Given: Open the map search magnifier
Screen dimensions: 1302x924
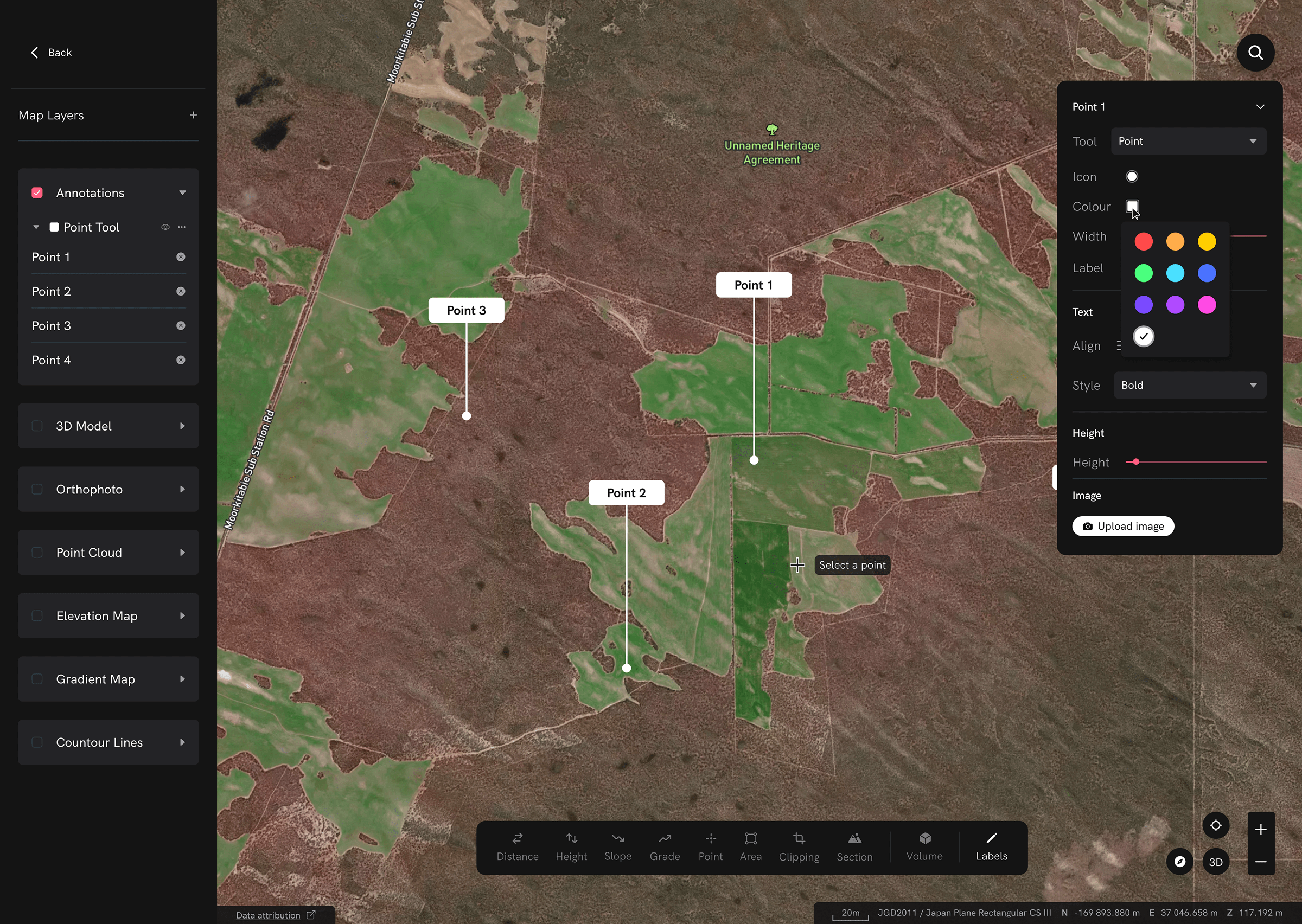Looking at the screenshot, I should [x=1255, y=53].
